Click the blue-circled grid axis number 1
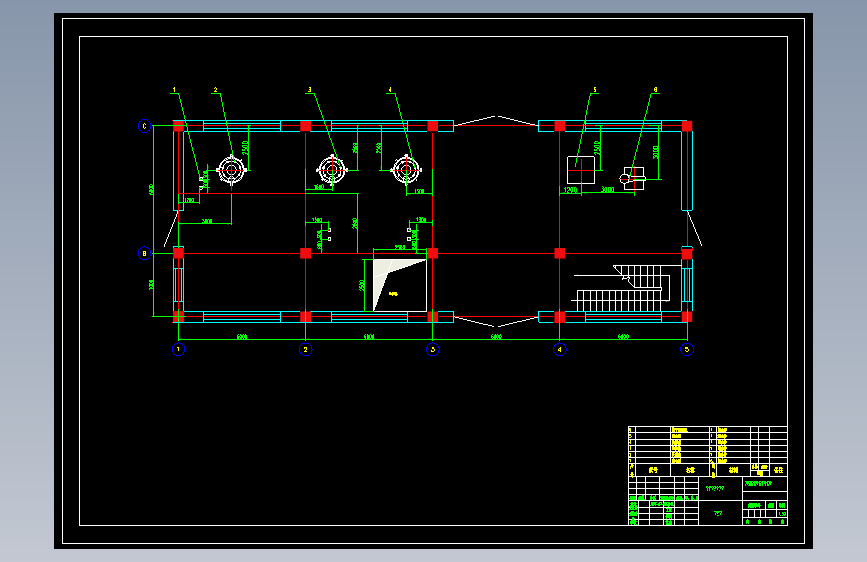The width and height of the screenshot is (867, 562). tap(178, 349)
